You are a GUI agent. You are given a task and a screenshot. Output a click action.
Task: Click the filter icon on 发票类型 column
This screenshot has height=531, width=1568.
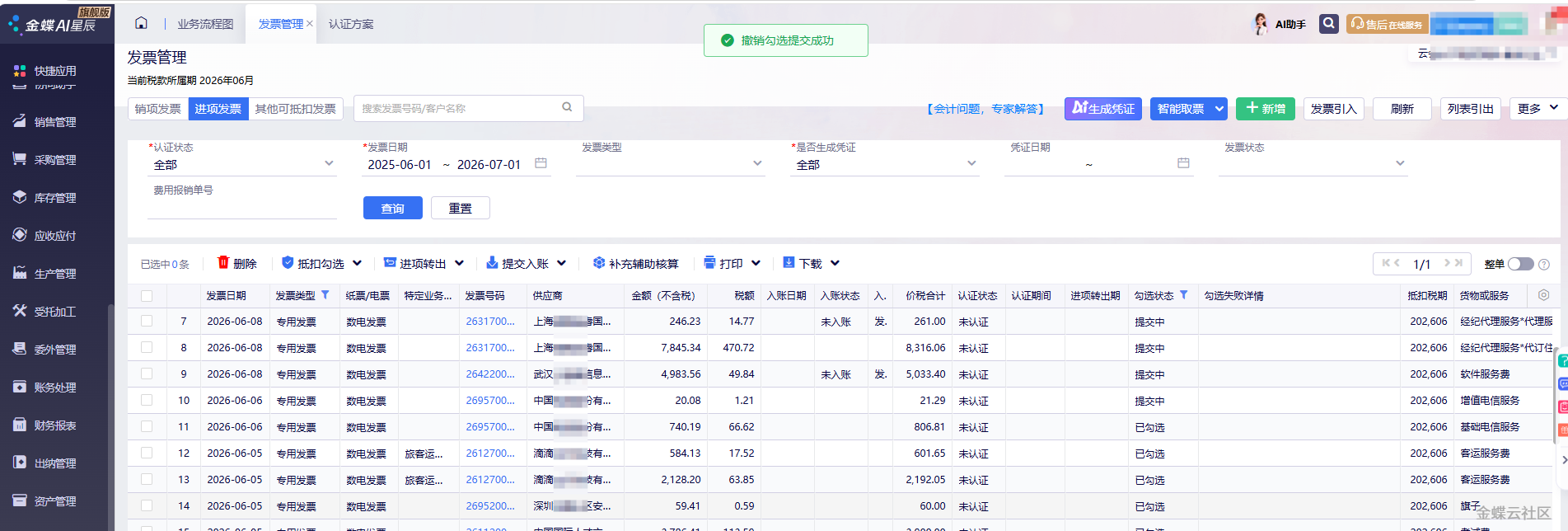[325, 294]
